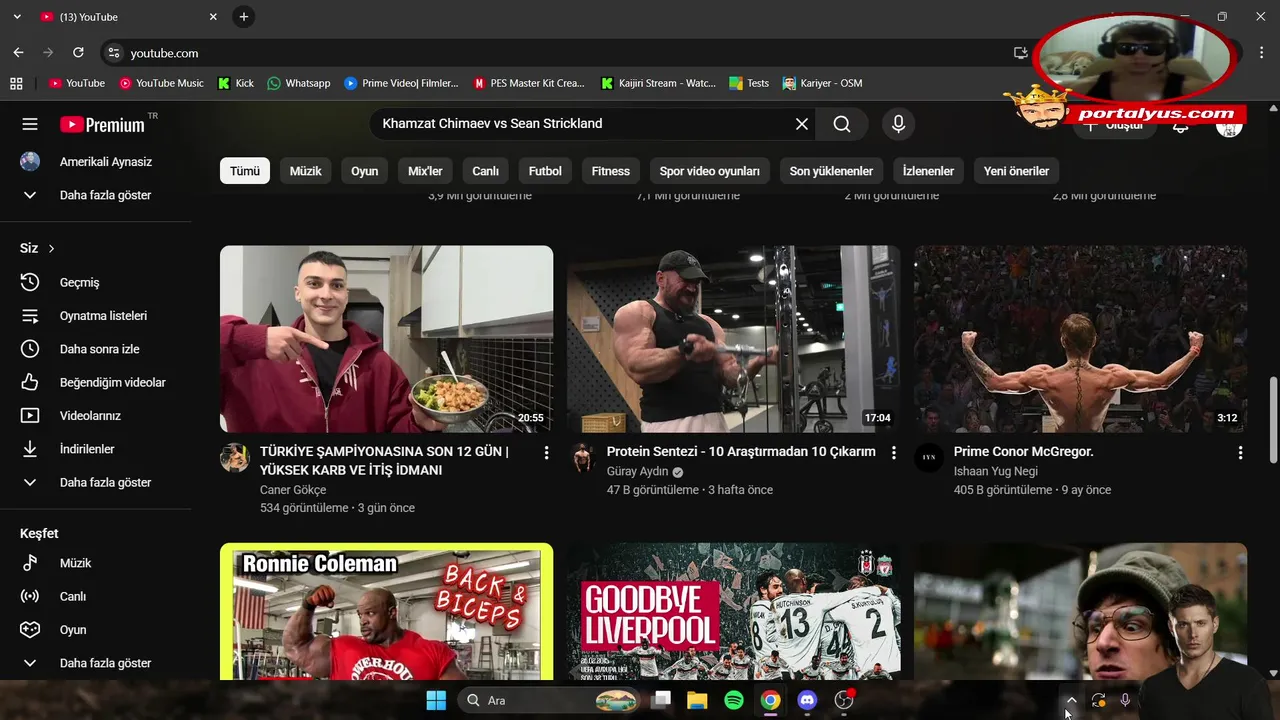Select the Tümü filter chip
Viewport: 1280px width, 720px height.
(x=245, y=171)
